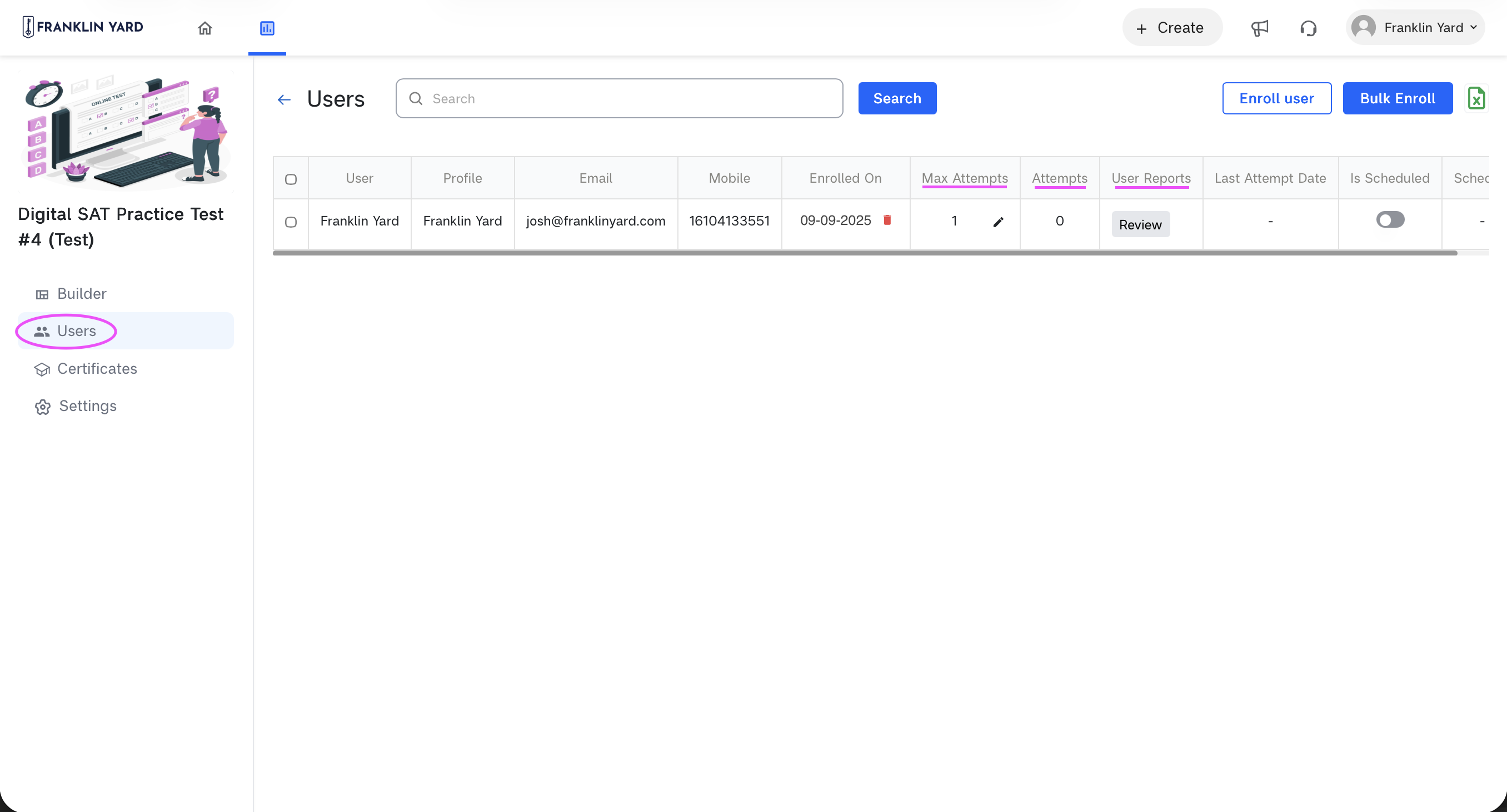Click the Attempts column header
This screenshot has width=1507, height=812.
coord(1060,178)
